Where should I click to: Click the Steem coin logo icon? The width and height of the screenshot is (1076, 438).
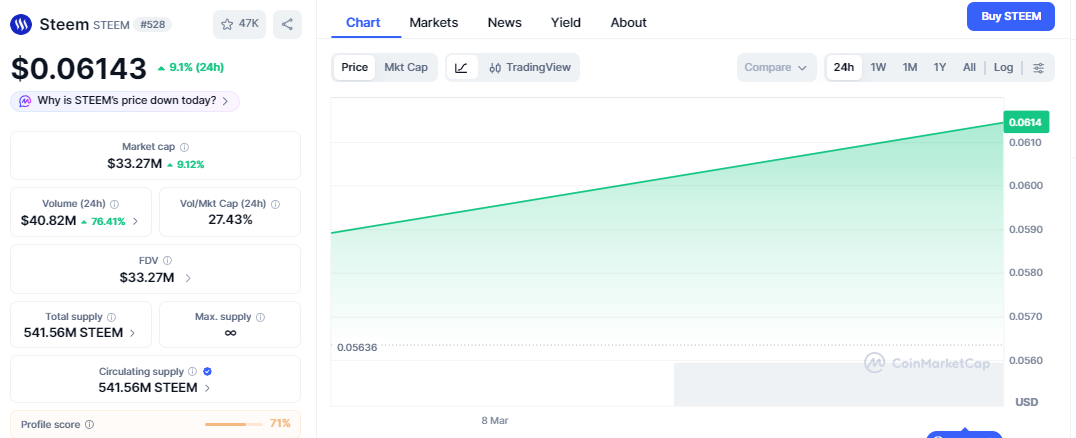pos(21,25)
